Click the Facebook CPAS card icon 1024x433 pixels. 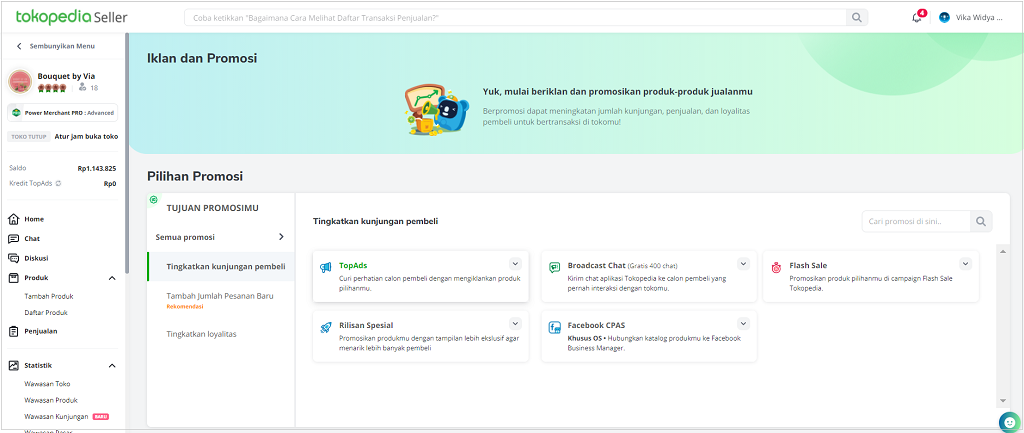tap(554, 327)
